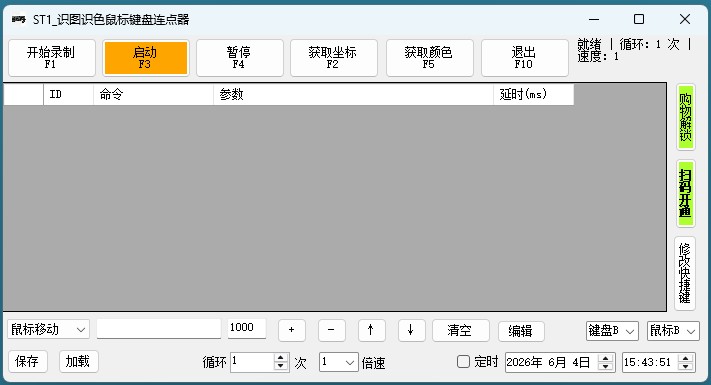Move the row down with the down arrow
This screenshot has width=711, height=385.
411,330
